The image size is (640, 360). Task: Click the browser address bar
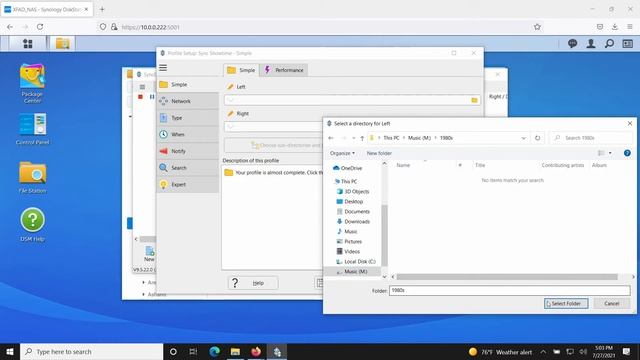coord(314,27)
